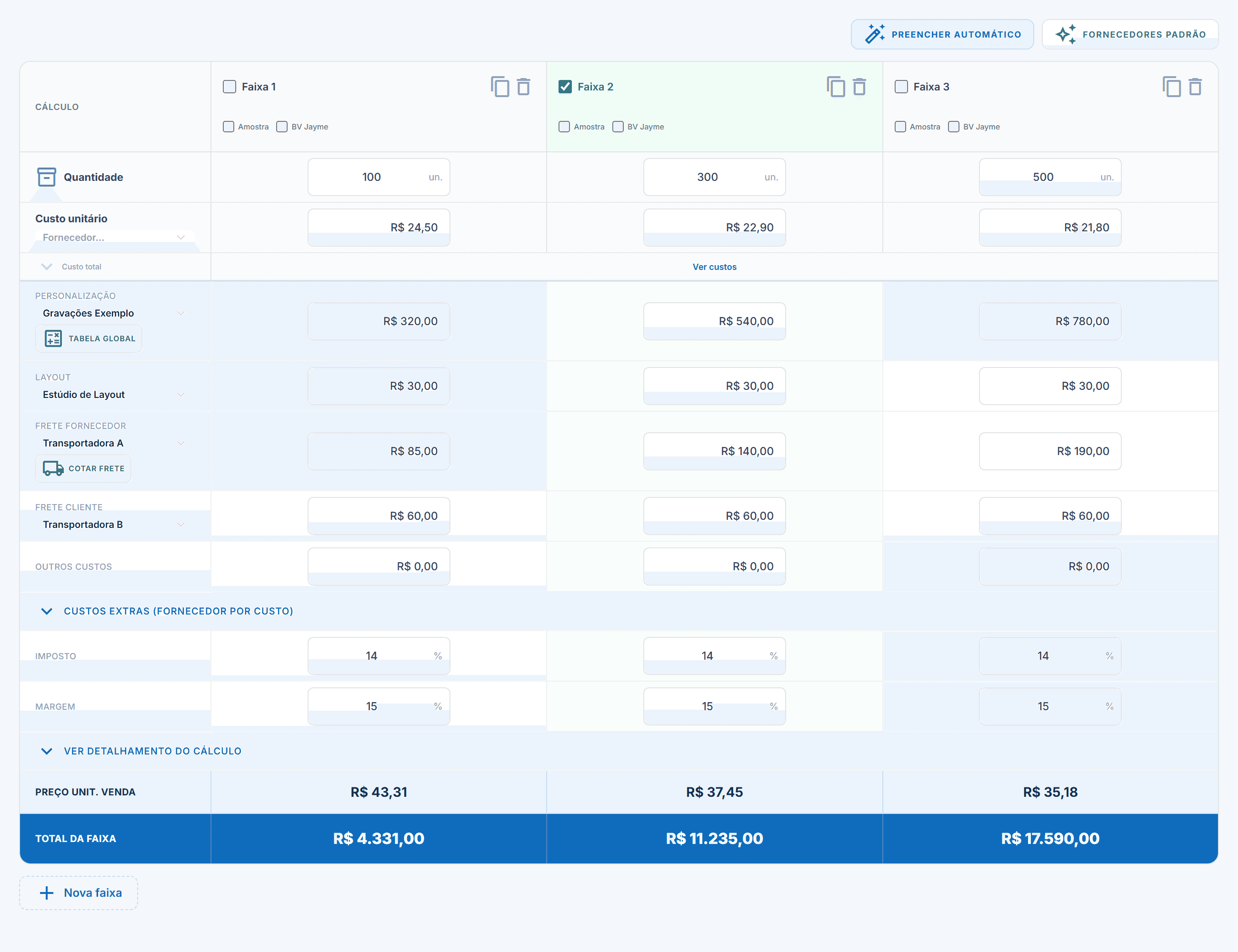
Task: Check the Faixa 1 checkbox
Action: [x=230, y=87]
